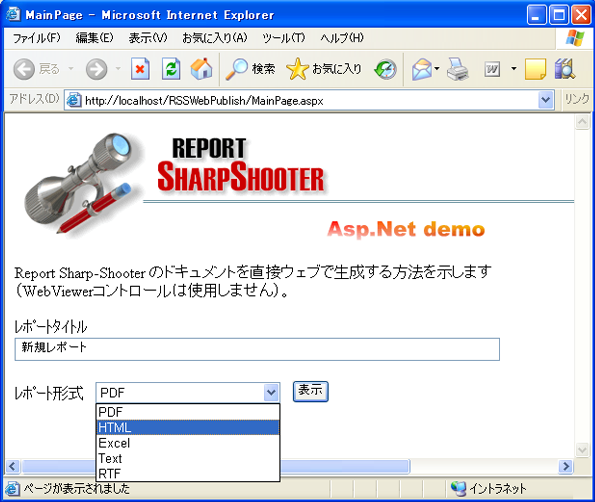
Task: Collapse the report format combo box arrow
Action: point(271,392)
